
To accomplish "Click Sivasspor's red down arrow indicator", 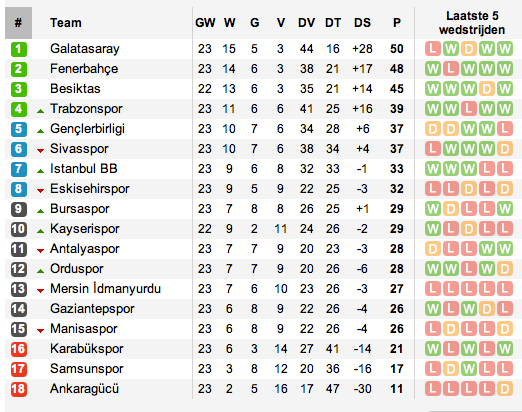I will 40,151.
